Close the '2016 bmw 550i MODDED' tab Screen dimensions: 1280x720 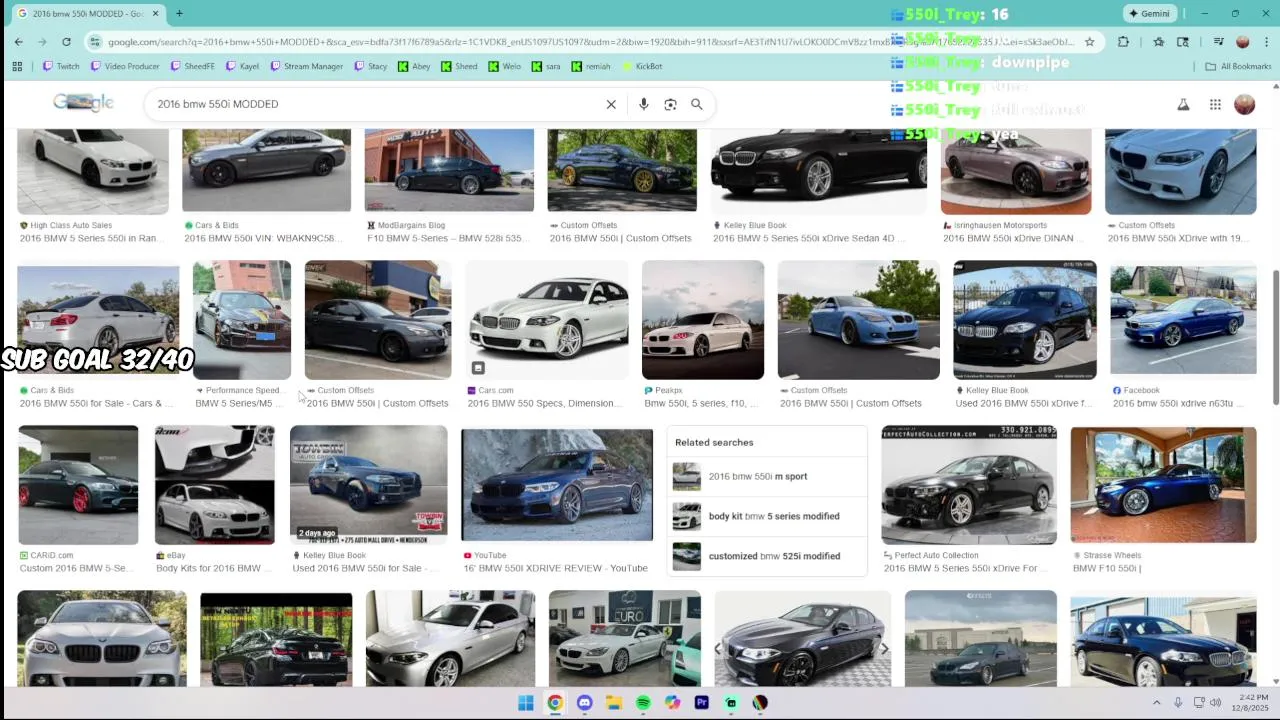155,13
